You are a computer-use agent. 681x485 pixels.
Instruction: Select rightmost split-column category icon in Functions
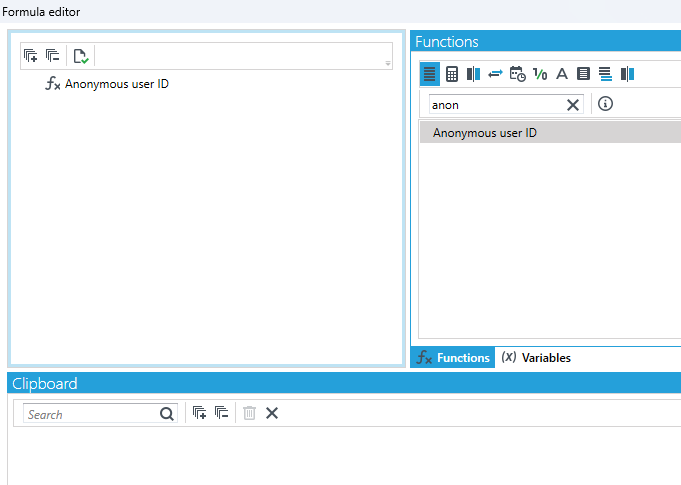click(628, 74)
